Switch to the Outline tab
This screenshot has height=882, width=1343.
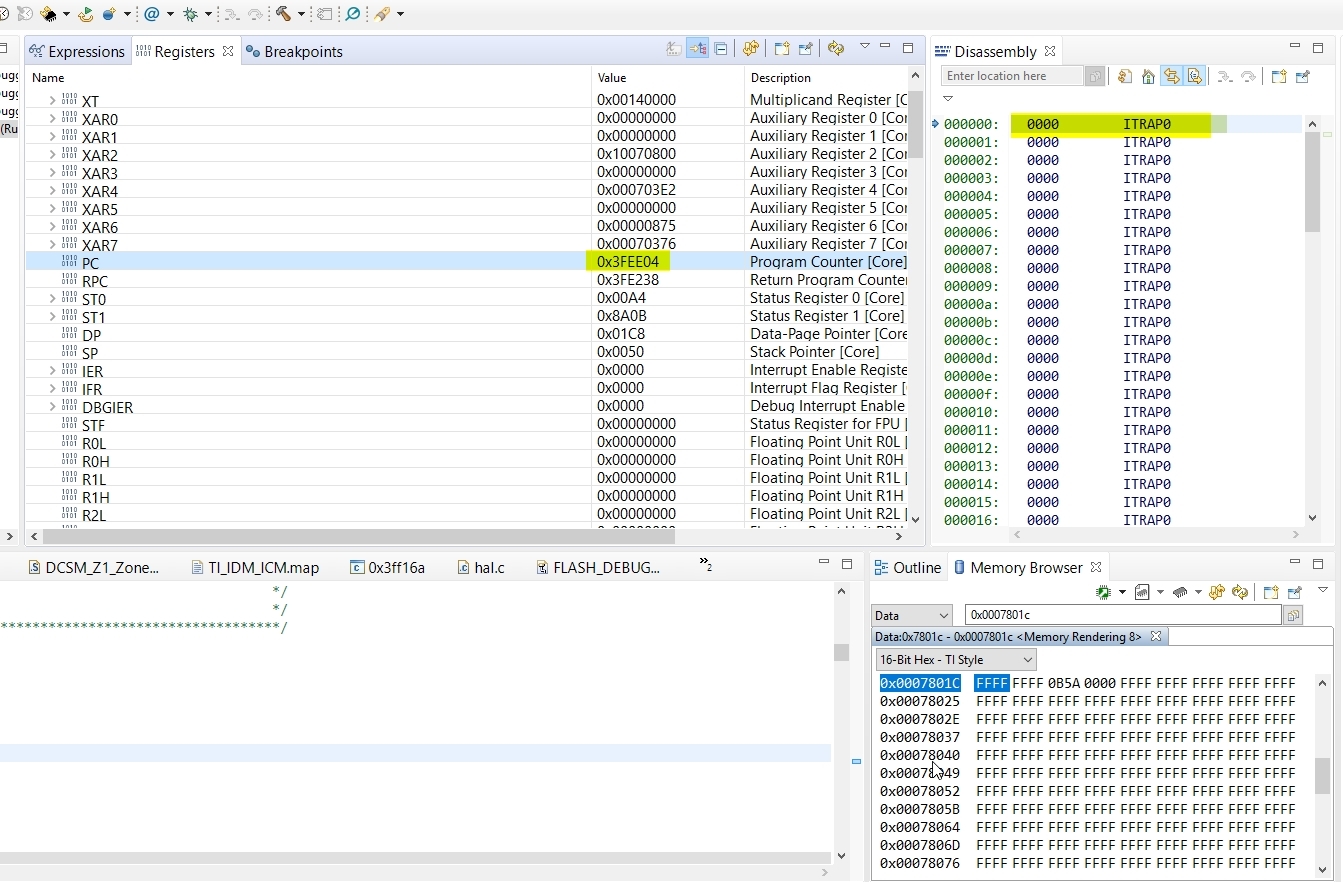point(907,567)
